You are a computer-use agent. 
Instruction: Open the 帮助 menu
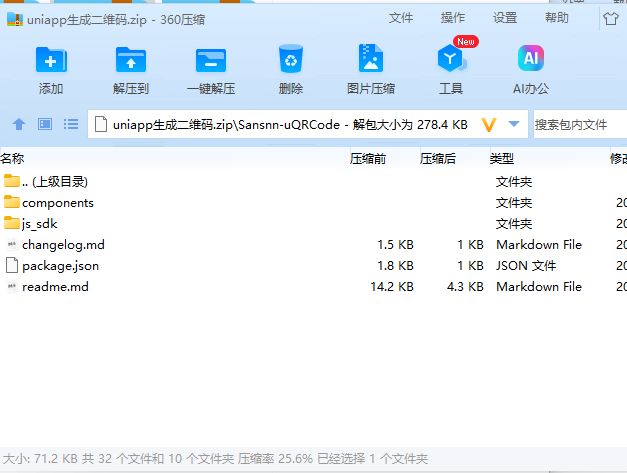point(557,18)
